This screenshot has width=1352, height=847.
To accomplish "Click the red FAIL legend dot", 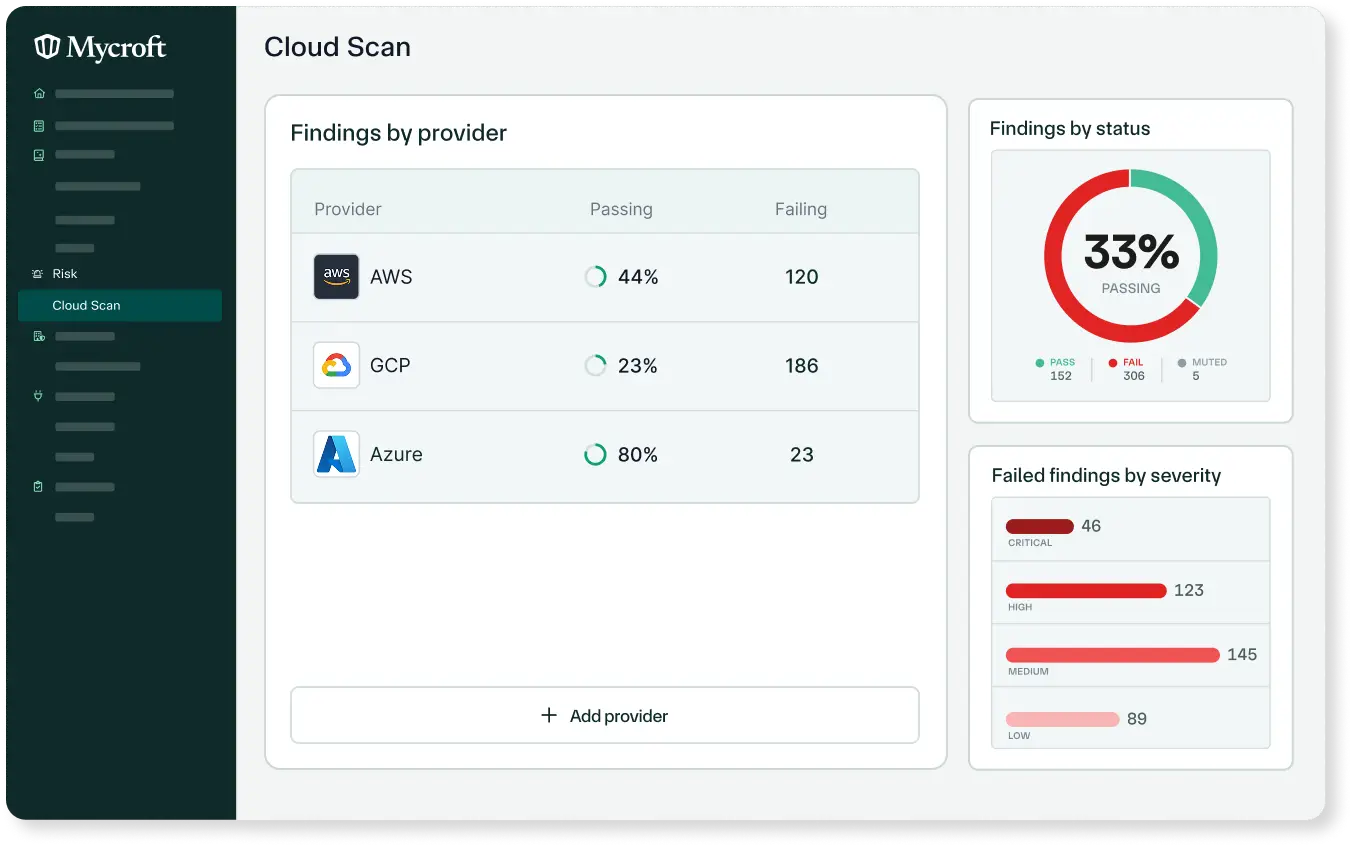I will pyautogui.click(x=1113, y=363).
